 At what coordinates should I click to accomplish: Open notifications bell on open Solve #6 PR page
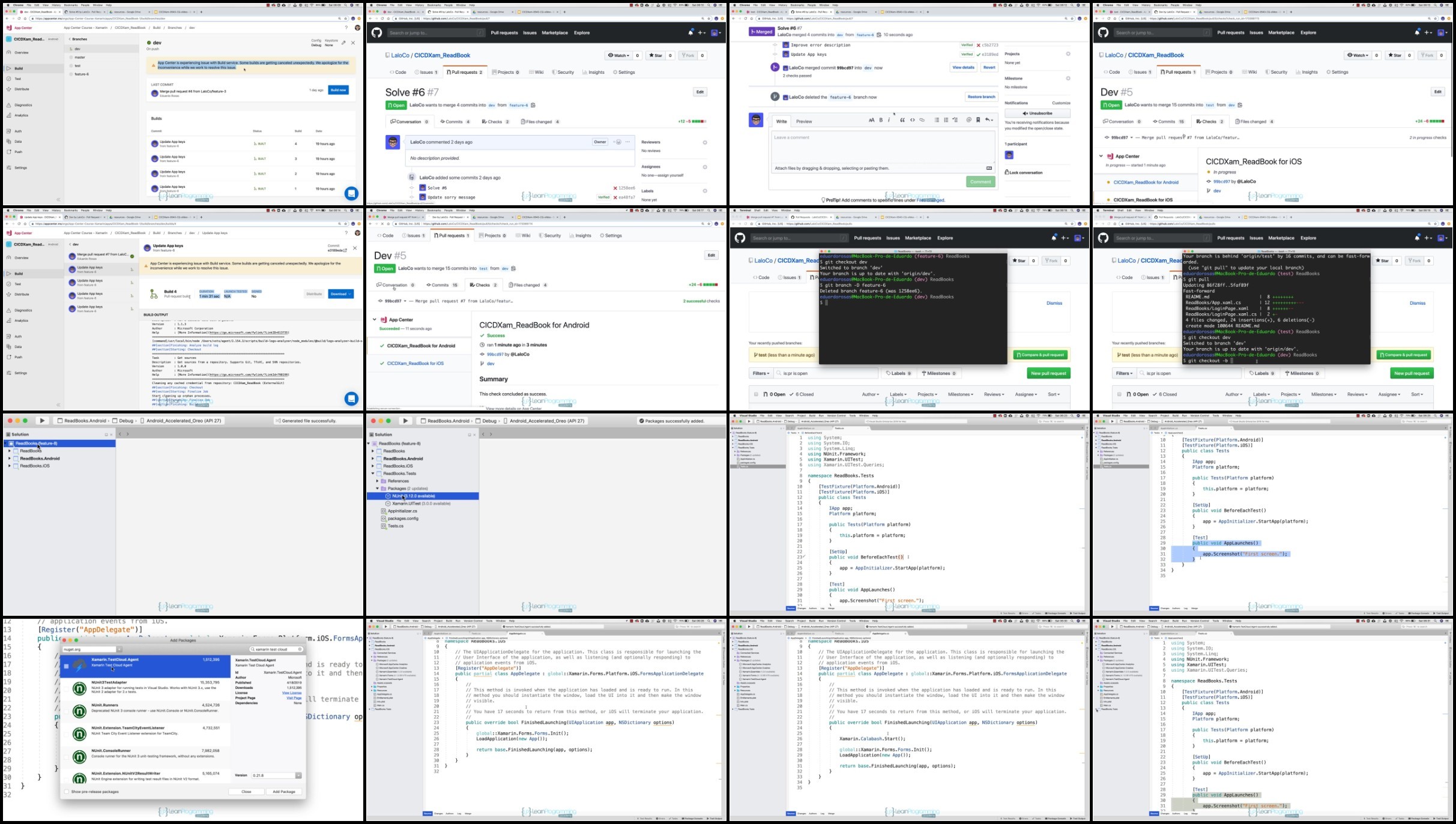[x=690, y=32]
